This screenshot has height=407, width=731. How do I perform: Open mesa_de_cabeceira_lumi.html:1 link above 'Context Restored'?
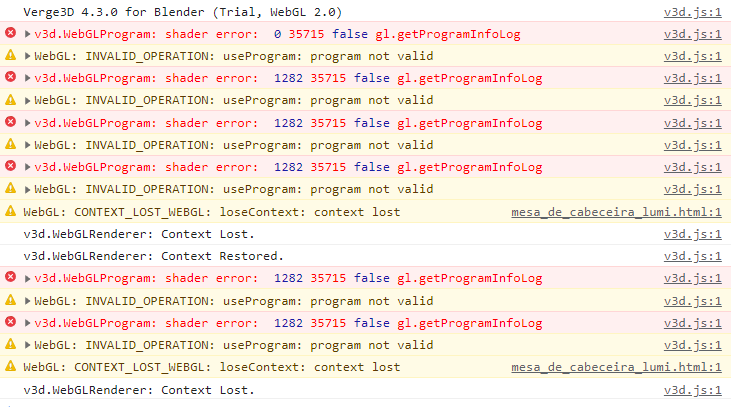tap(616, 212)
